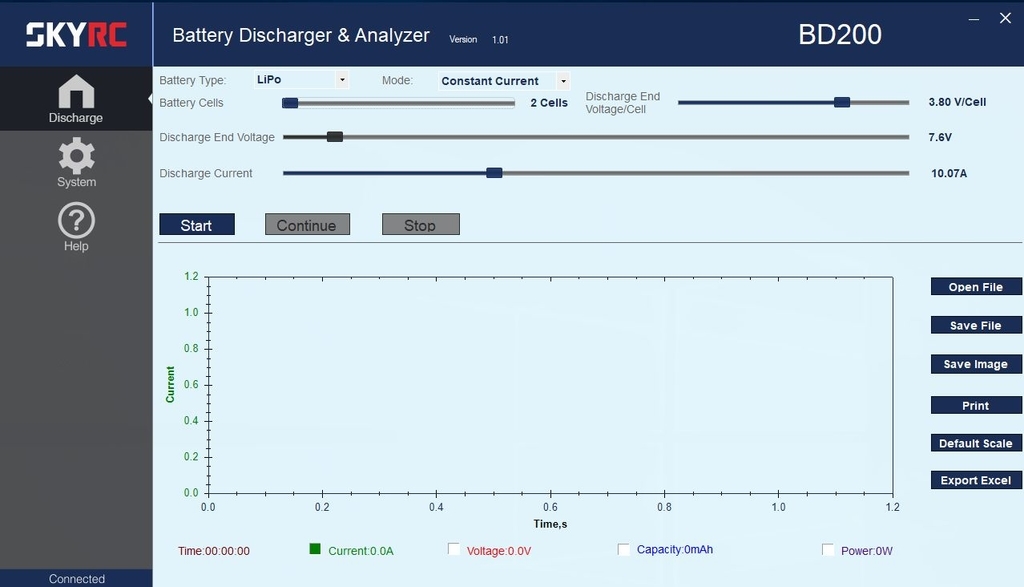Click the Battery Cells slider handle
Screen dimensions: 1024x587
[x=290, y=103]
